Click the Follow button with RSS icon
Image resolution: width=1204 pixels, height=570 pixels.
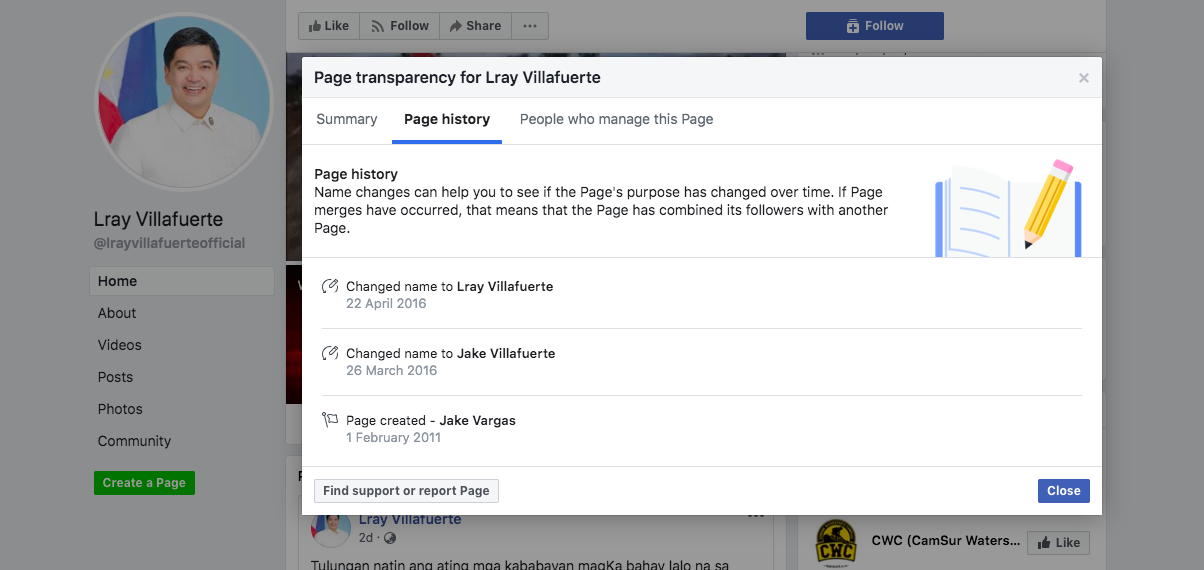coord(399,26)
